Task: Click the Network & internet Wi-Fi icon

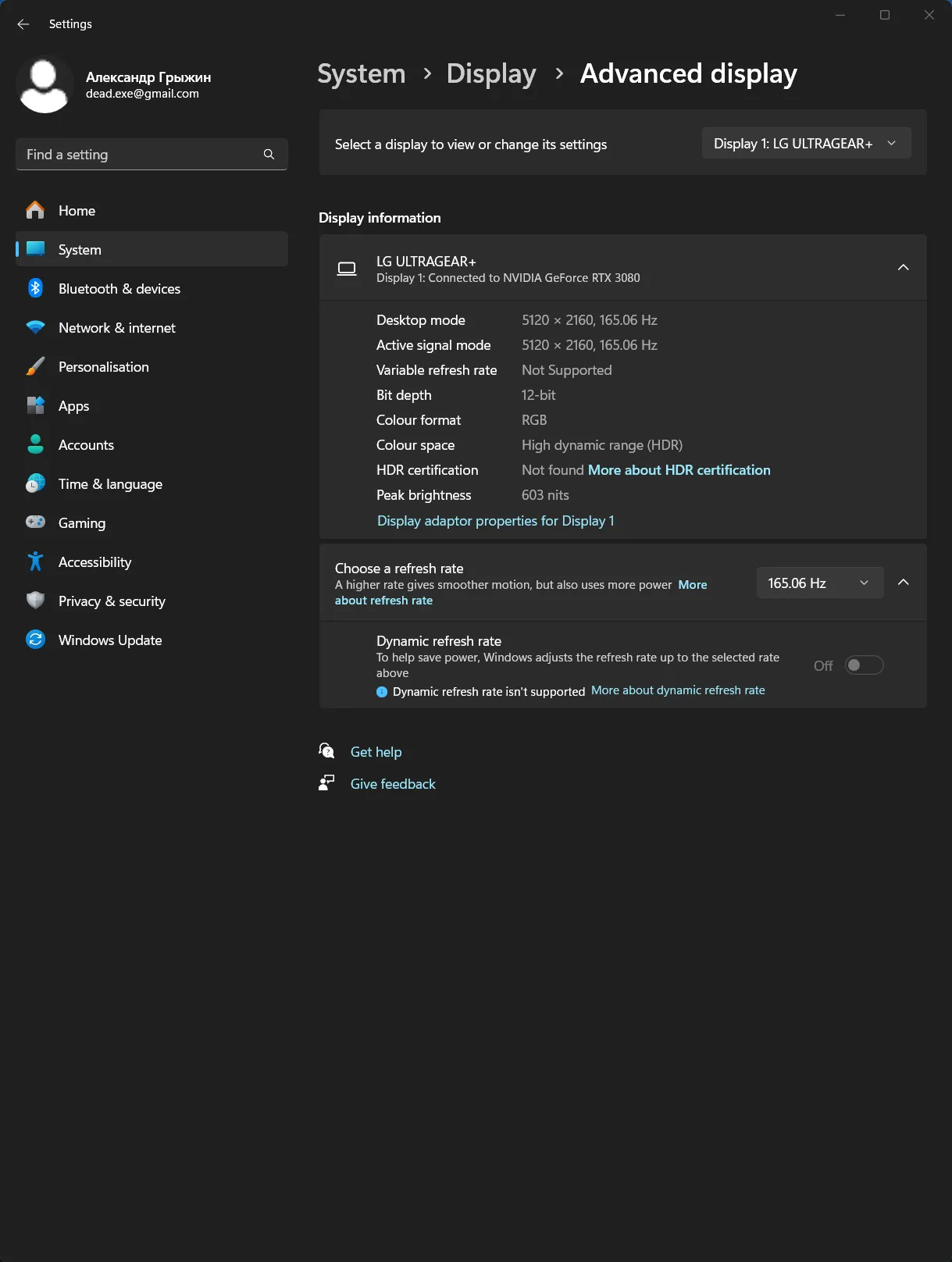Action: [35, 327]
